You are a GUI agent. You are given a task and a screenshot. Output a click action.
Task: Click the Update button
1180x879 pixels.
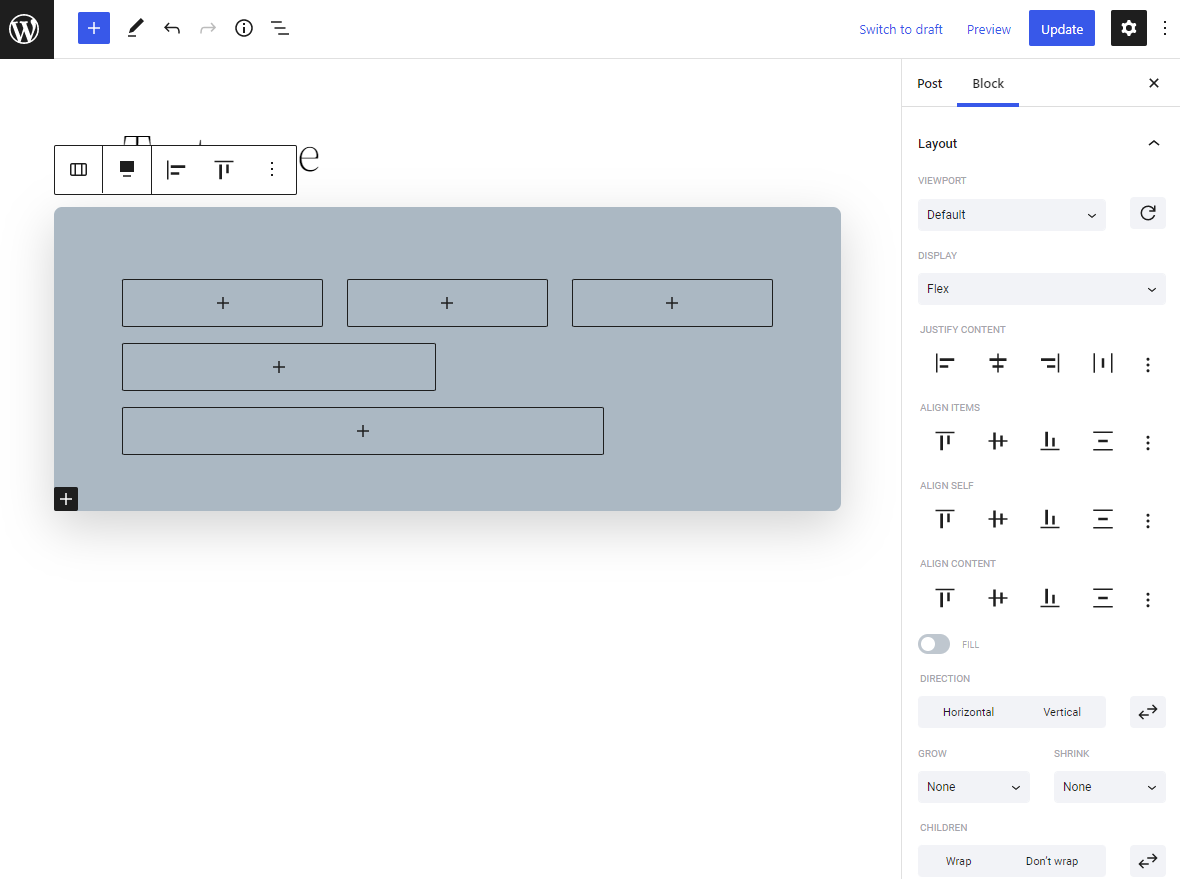tap(1062, 29)
